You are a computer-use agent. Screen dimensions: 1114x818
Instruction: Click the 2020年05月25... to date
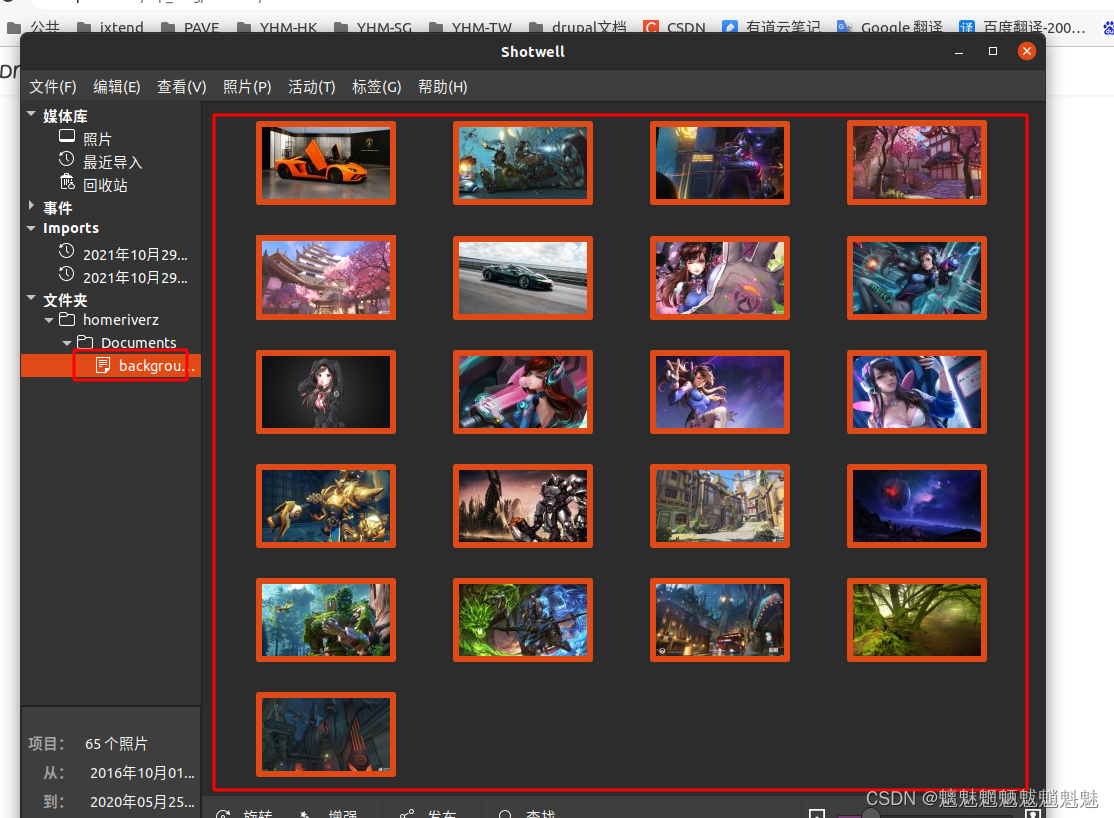pos(142,802)
